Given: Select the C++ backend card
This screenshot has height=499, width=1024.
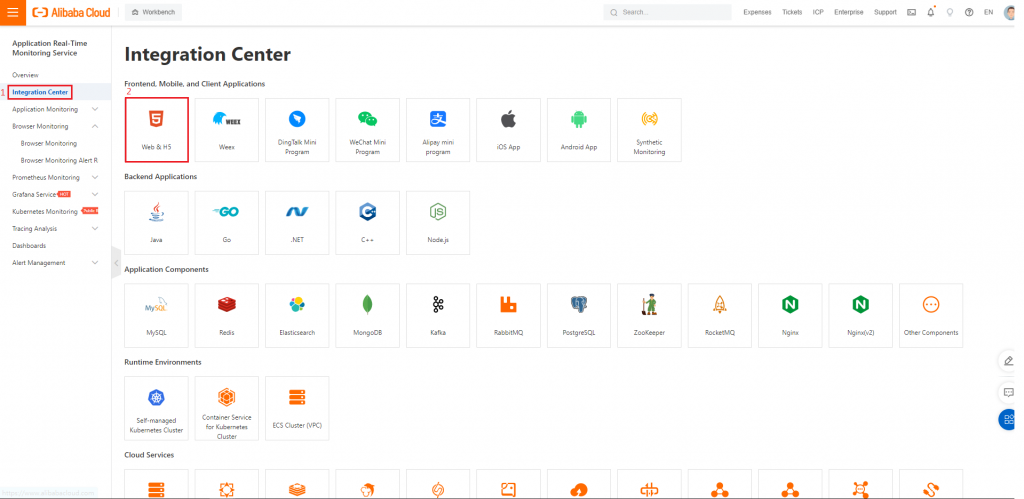Looking at the screenshot, I should point(368,223).
